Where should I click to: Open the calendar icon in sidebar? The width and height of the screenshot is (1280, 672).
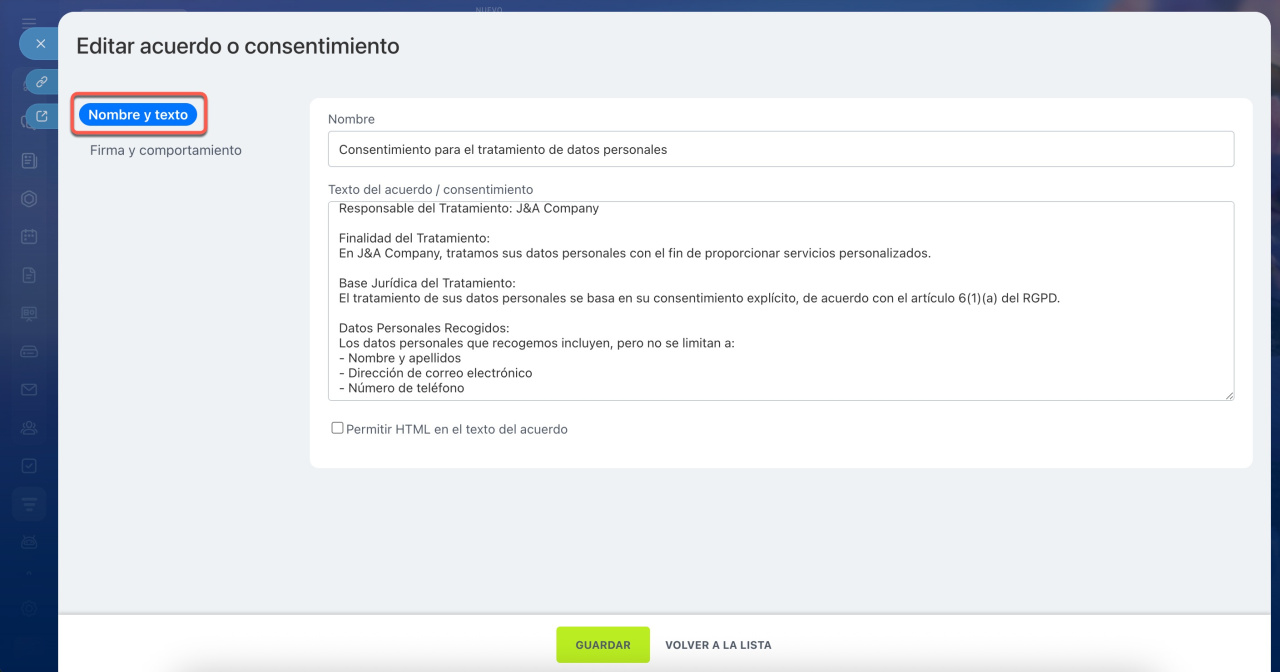click(x=29, y=237)
